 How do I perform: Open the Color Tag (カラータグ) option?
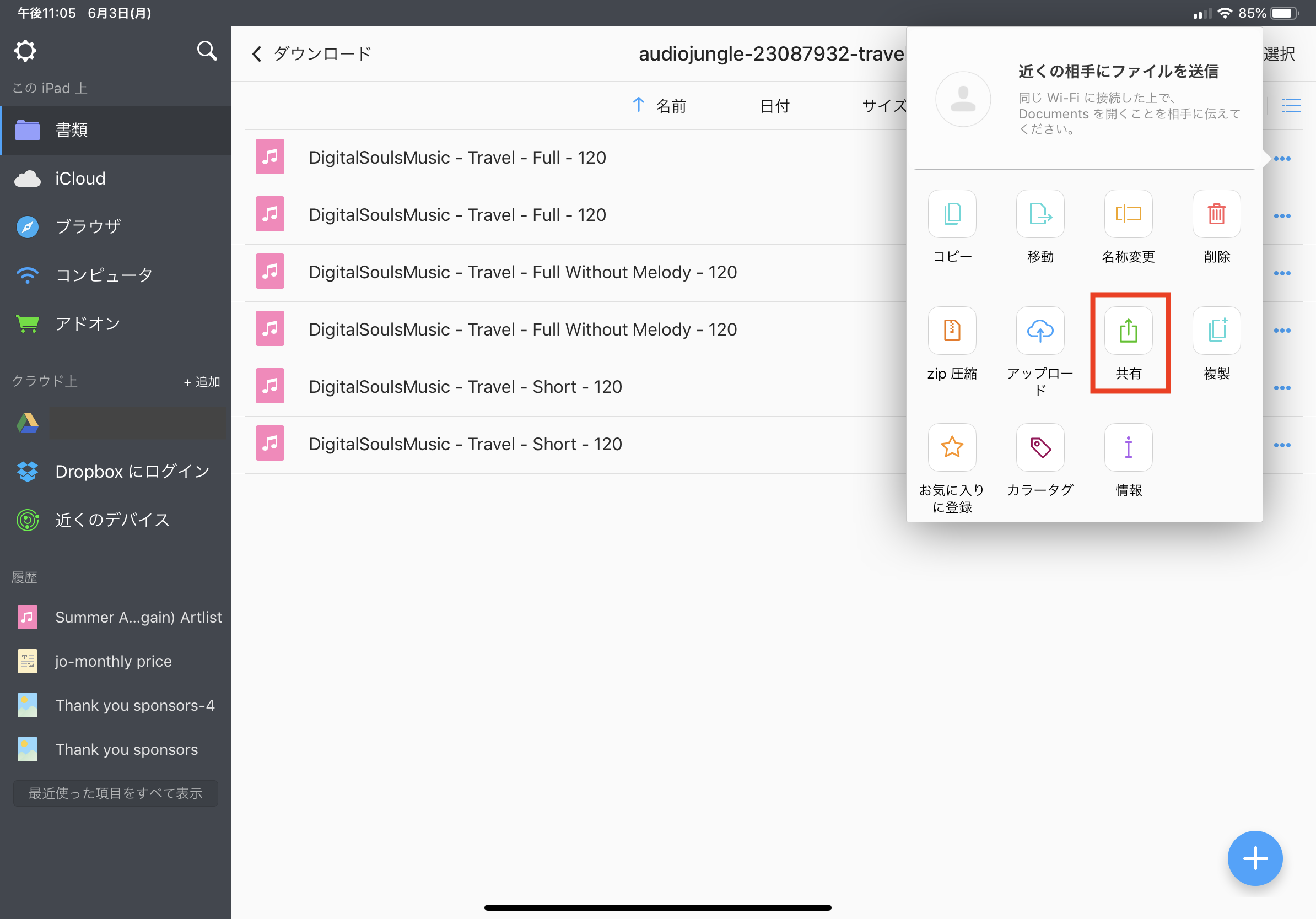pos(1040,447)
